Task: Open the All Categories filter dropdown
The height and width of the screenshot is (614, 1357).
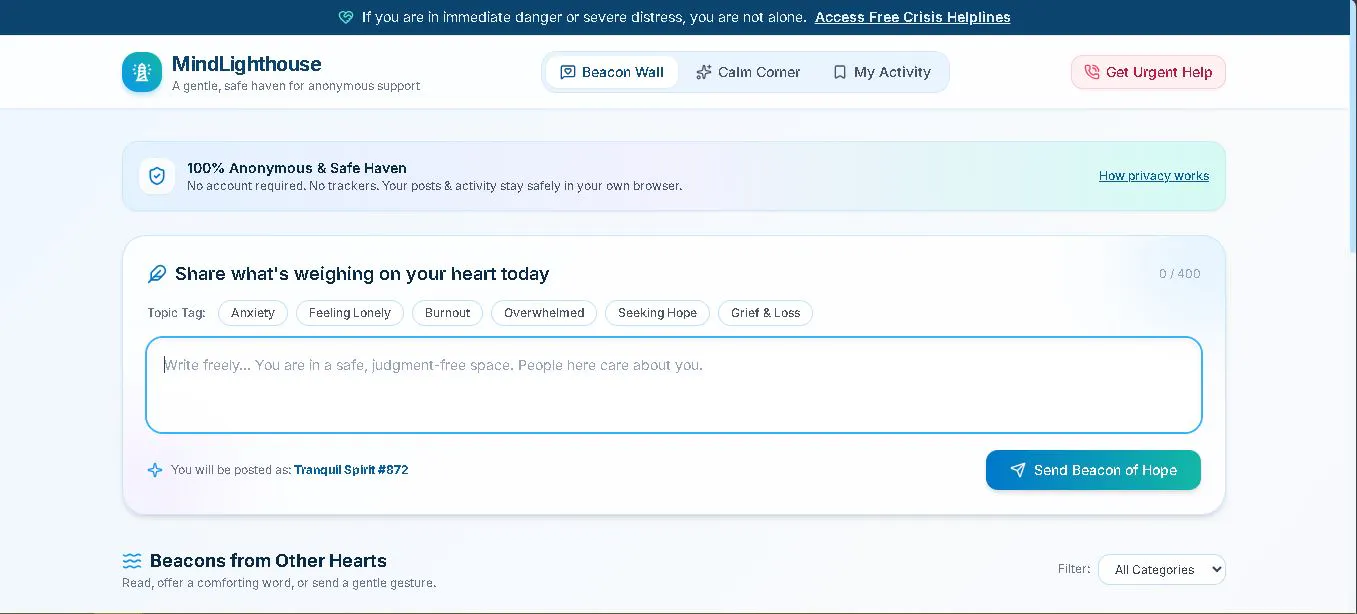Action: click(x=1162, y=569)
